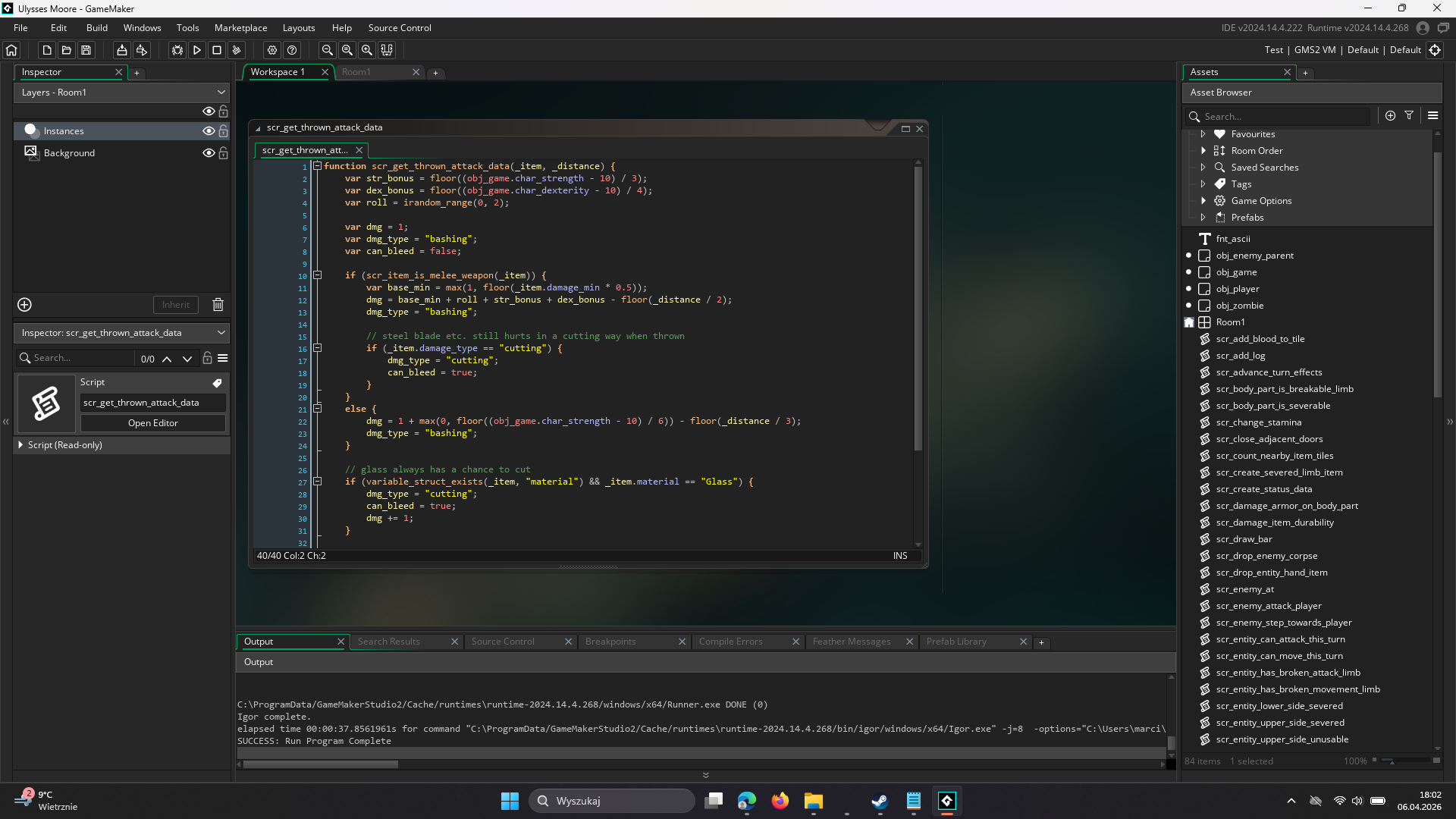1456x819 pixels.
Task: Click the Create Executable icon
Action: (121, 50)
